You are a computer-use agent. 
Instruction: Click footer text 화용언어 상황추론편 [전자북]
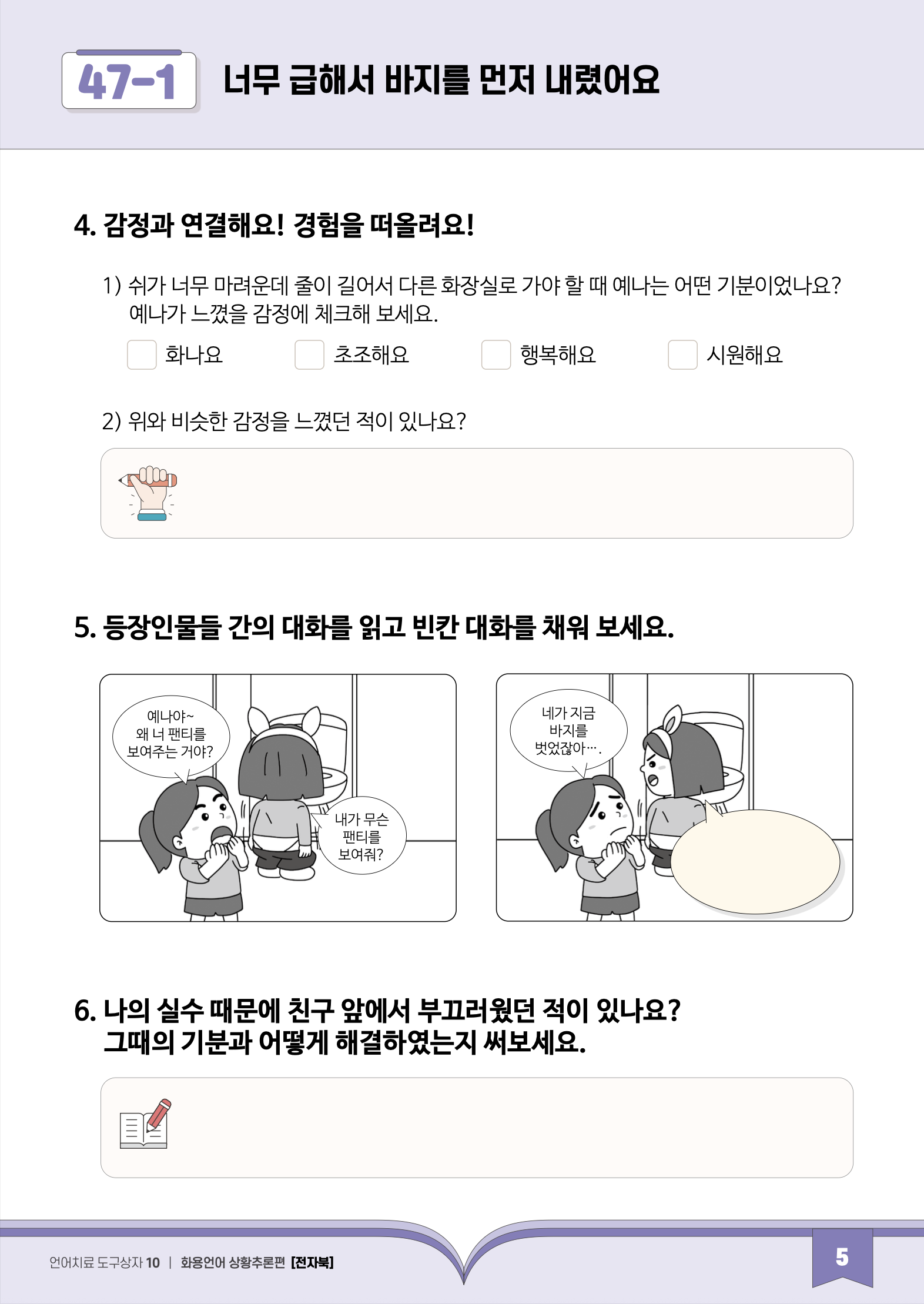pos(257,1262)
